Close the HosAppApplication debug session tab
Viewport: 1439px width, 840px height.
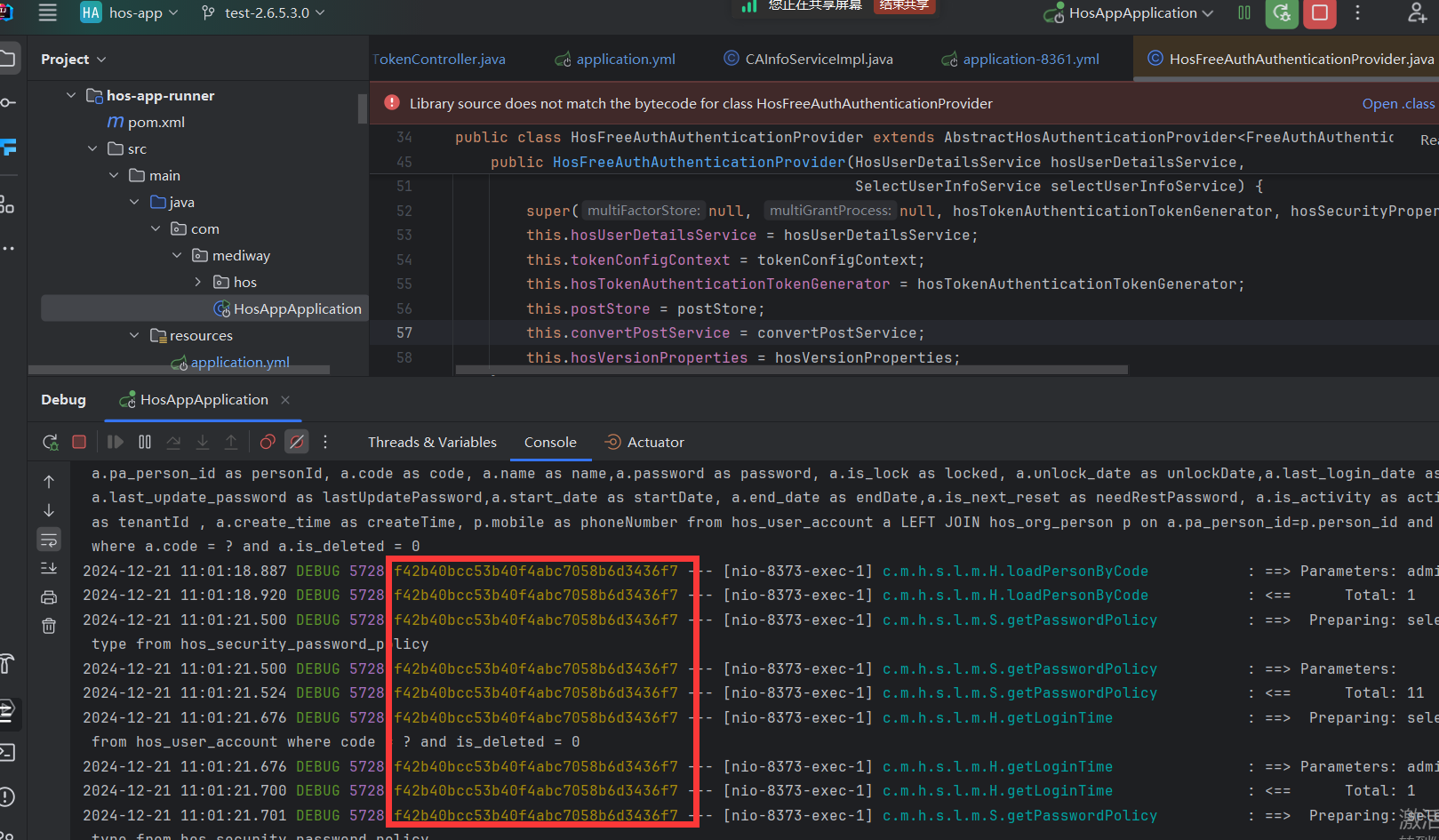tap(285, 400)
